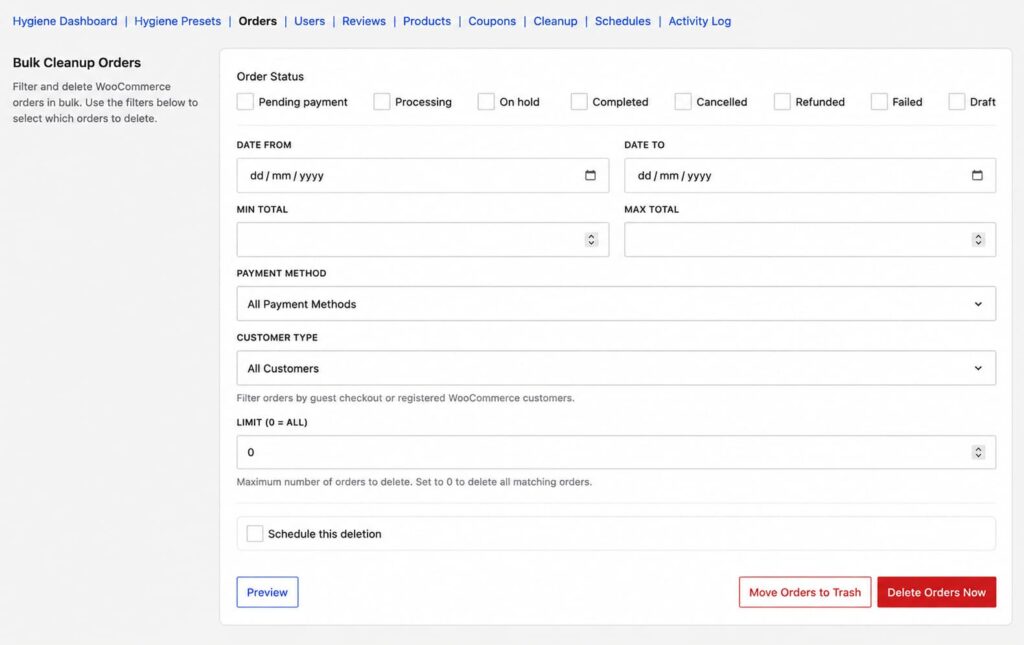This screenshot has width=1024, height=645.
Task: Open the Hygiene Presets tab
Action: [178, 21]
